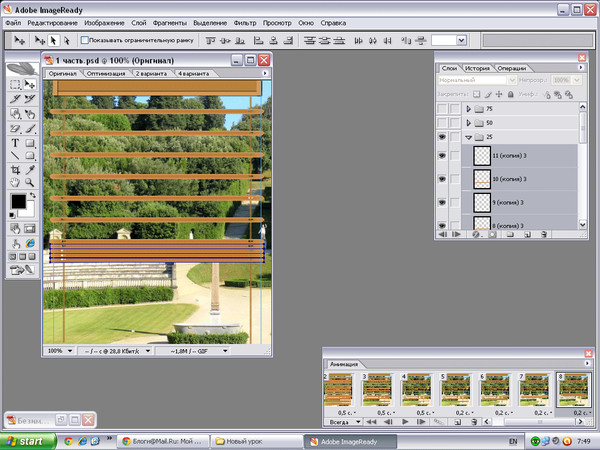This screenshot has width=600, height=450.
Task: Open the looping options dropdown Всегда
Action: (x=343, y=422)
